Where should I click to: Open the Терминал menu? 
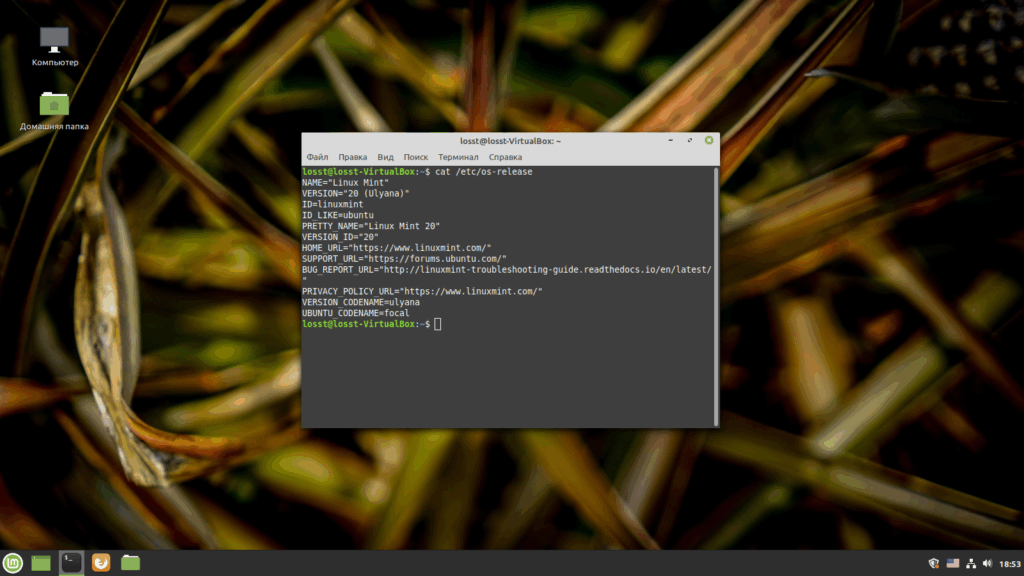tap(458, 157)
